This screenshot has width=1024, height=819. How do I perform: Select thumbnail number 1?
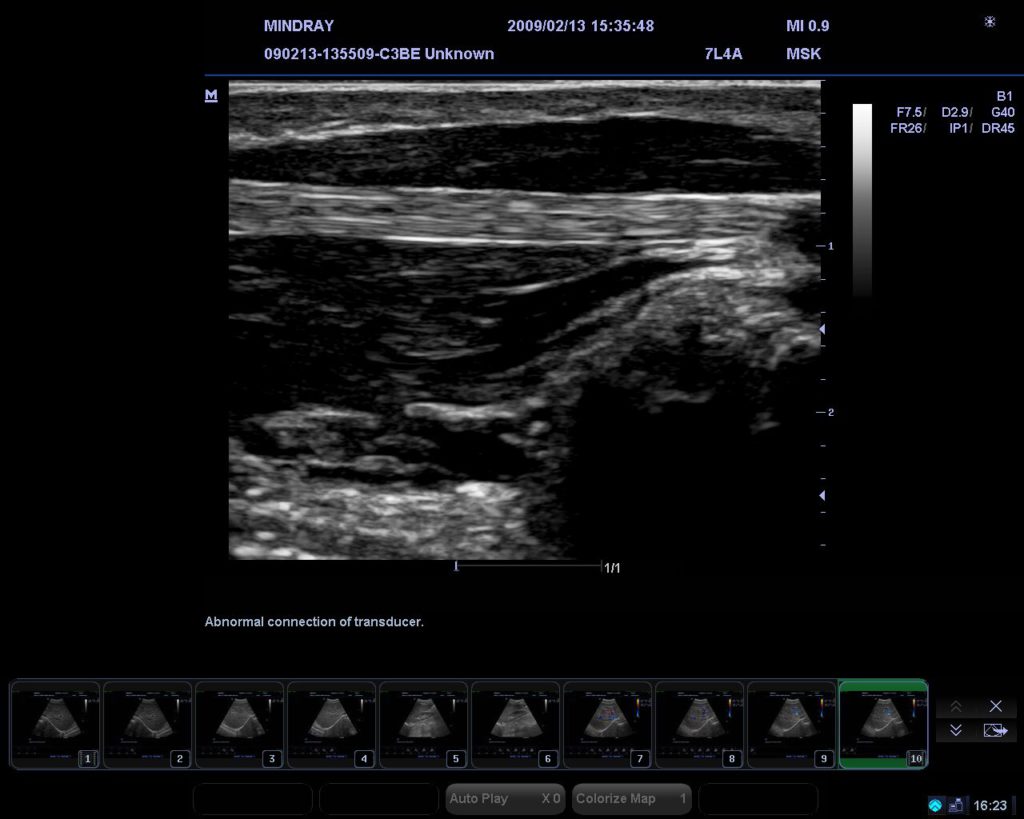point(56,725)
